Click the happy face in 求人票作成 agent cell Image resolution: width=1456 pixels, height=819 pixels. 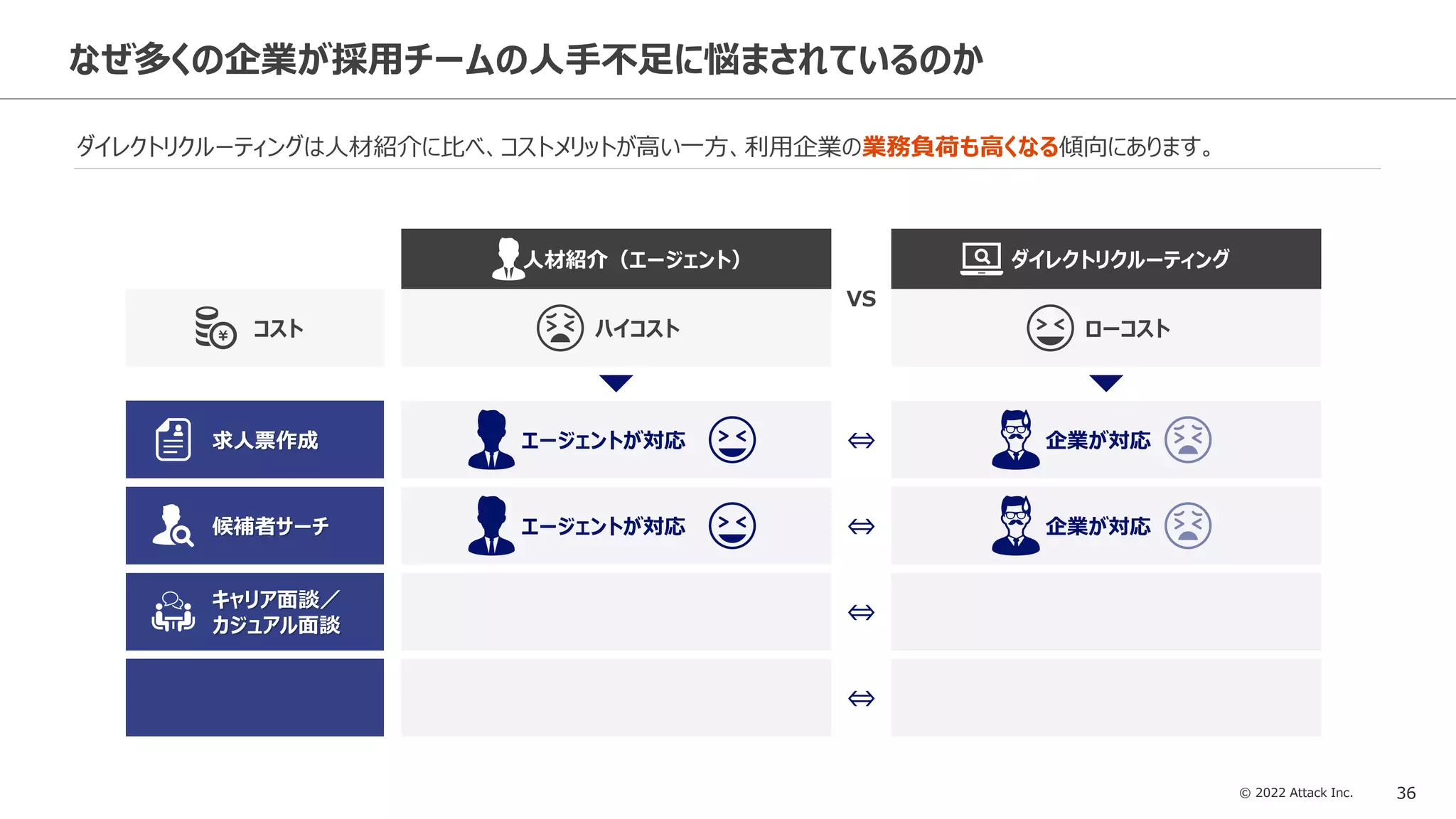pos(732,439)
